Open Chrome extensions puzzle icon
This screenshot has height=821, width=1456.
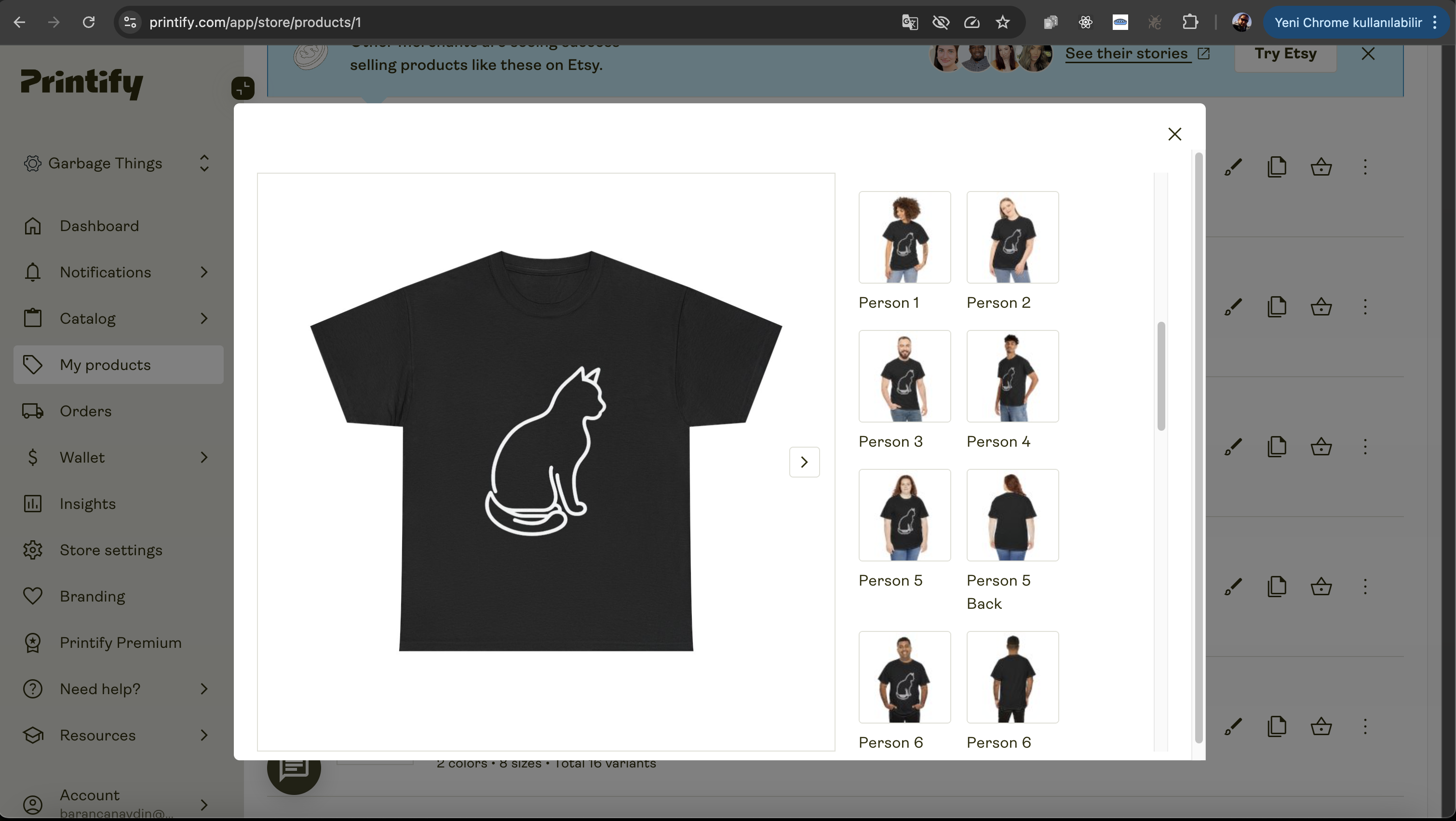1190,22
